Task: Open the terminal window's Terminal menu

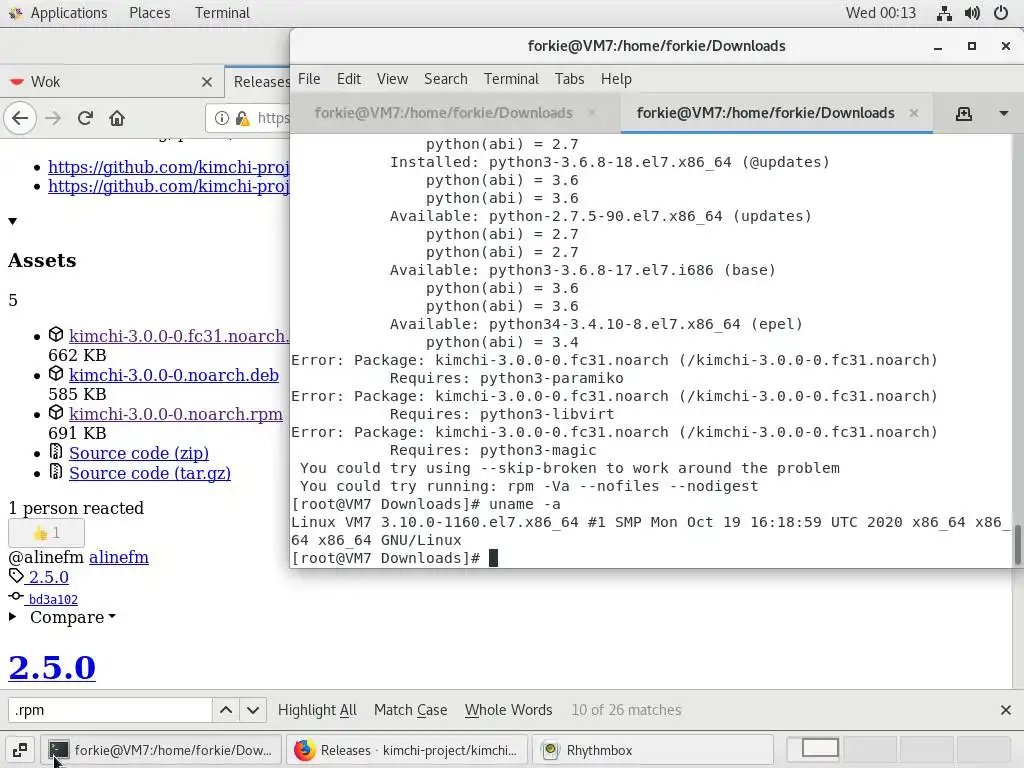Action: (x=511, y=79)
